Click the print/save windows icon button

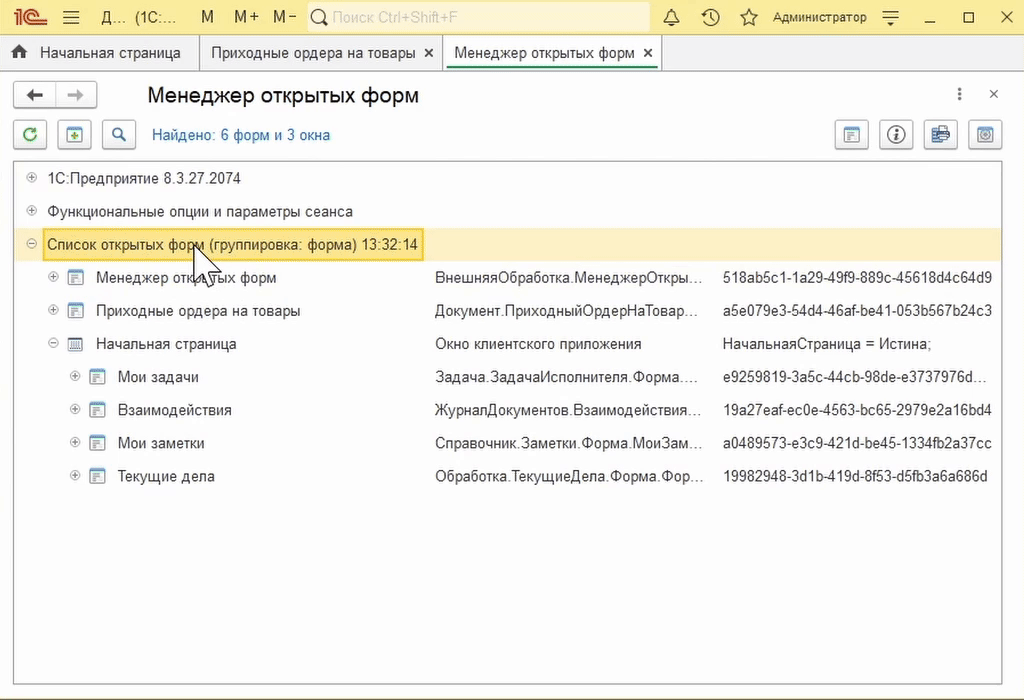940,135
